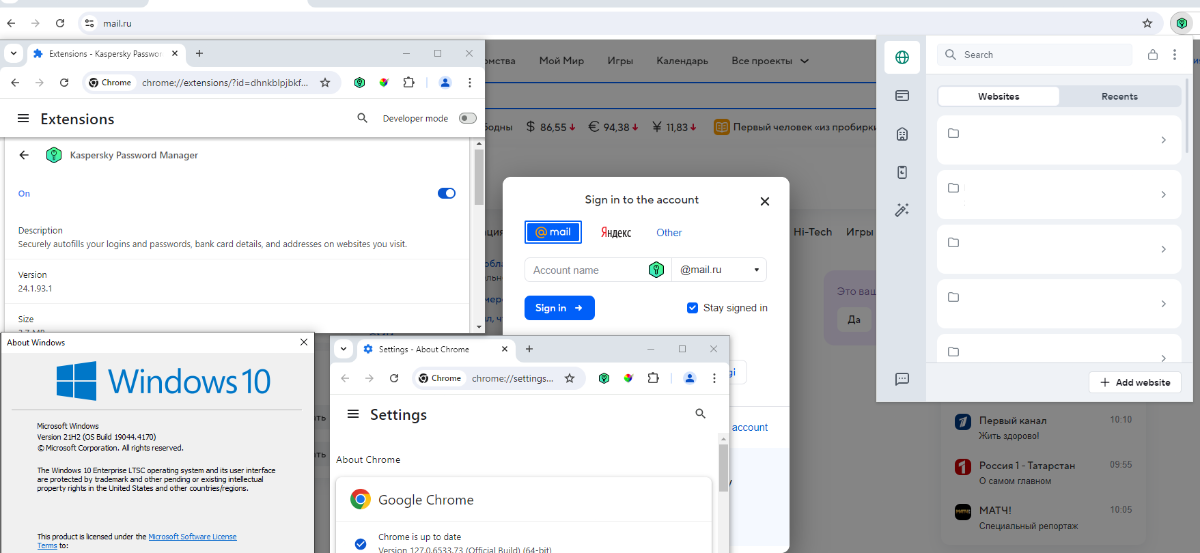Image resolution: width=1200 pixels, height=553 pixels.
Task: Open Первый канал program entry
Action: point(1043,427)
